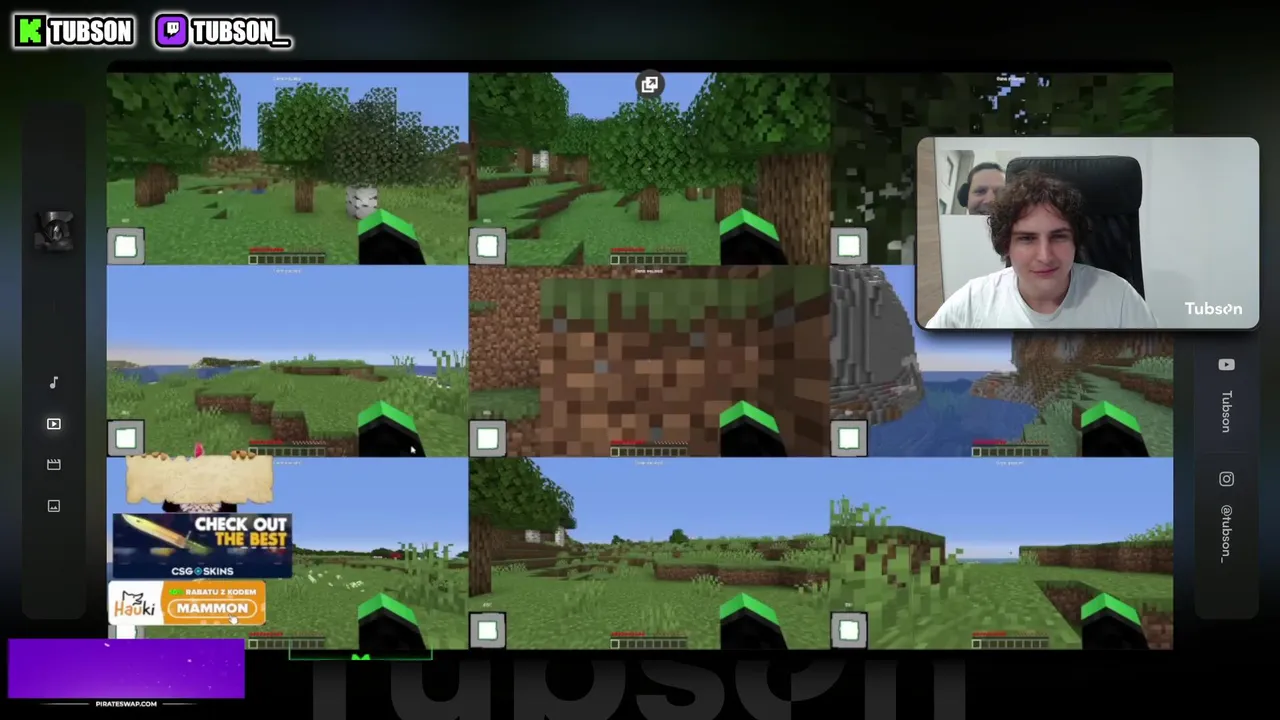1280x720 pixels.
Task: Click the Tubson watermark on webcam
Action: tap(1213, 308)
